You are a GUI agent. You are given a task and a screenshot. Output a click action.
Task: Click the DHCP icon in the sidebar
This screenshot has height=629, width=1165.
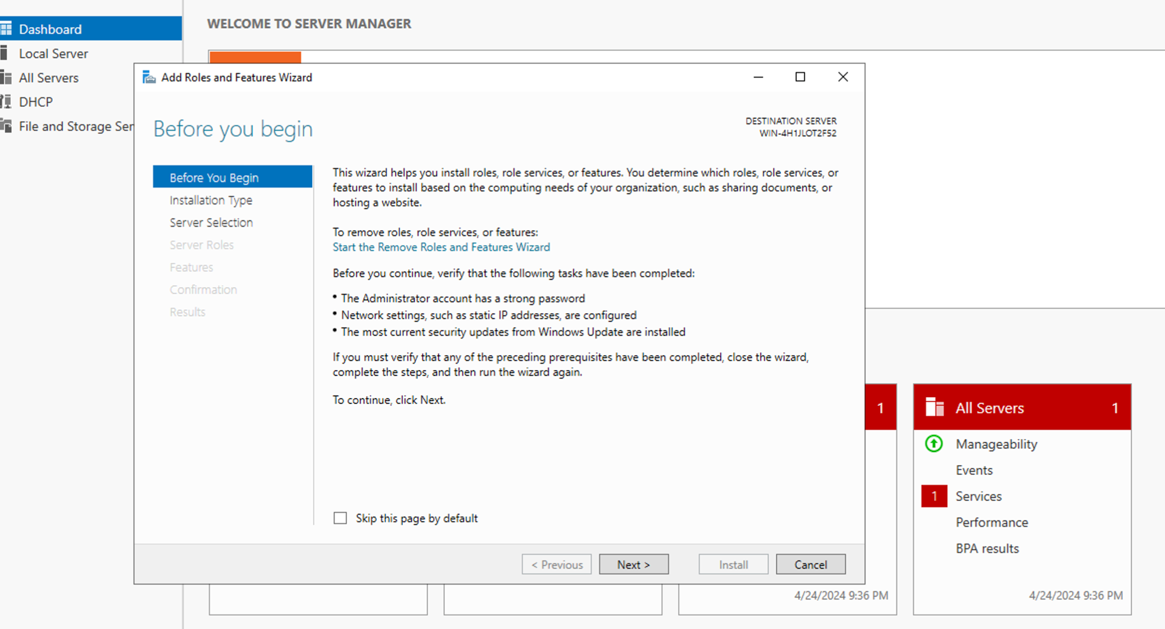coord(6,102)
